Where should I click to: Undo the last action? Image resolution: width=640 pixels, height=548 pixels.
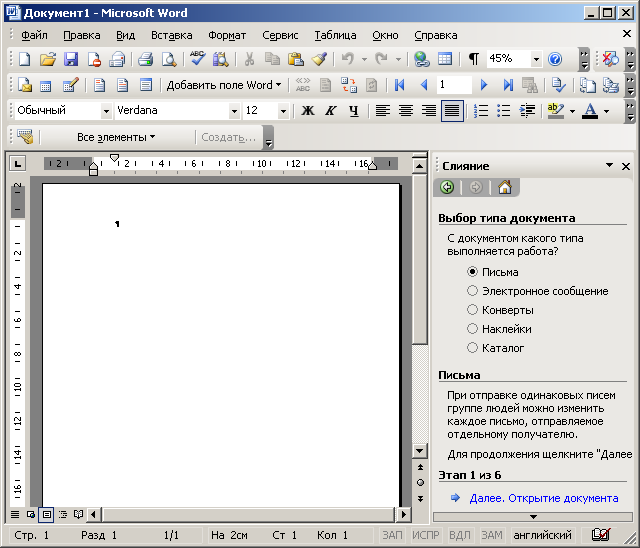pyautogui.click(x=348, y=60)
